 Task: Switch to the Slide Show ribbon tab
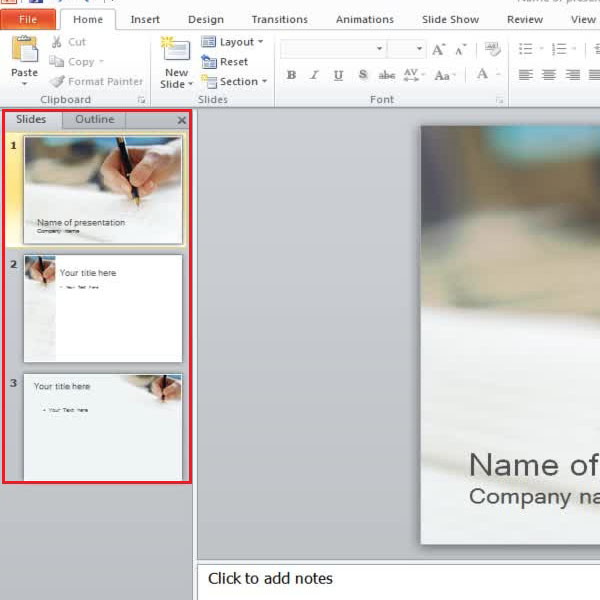[450, 20]
